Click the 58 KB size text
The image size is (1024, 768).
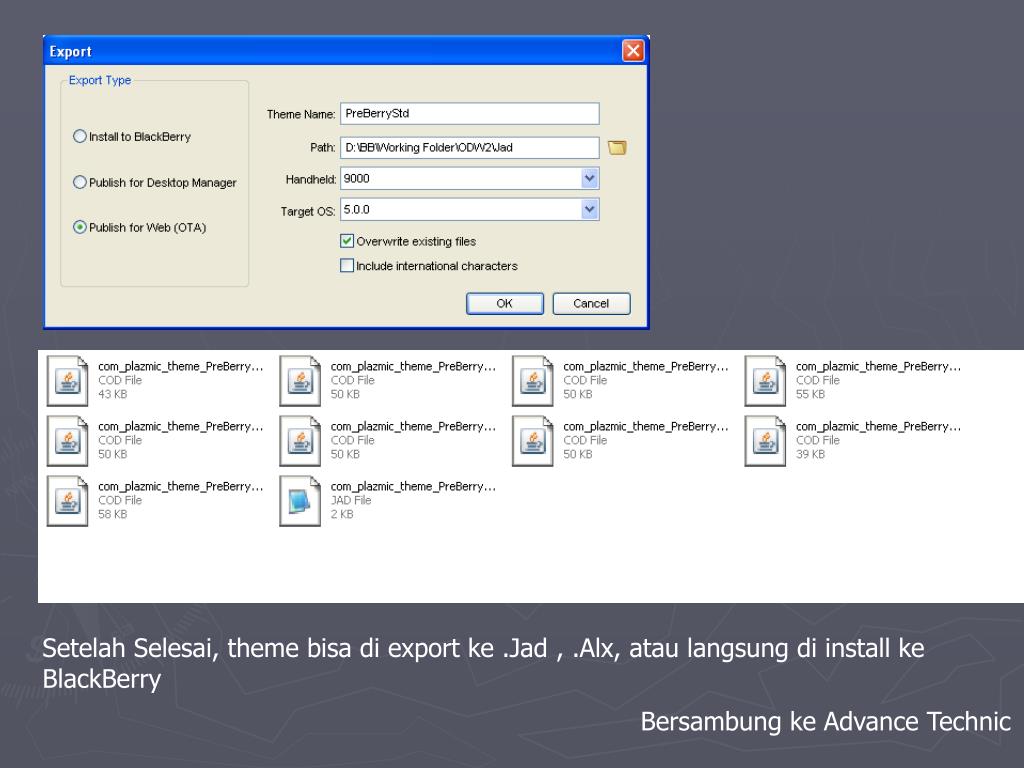pyautogui.click(x=112, y=515)
